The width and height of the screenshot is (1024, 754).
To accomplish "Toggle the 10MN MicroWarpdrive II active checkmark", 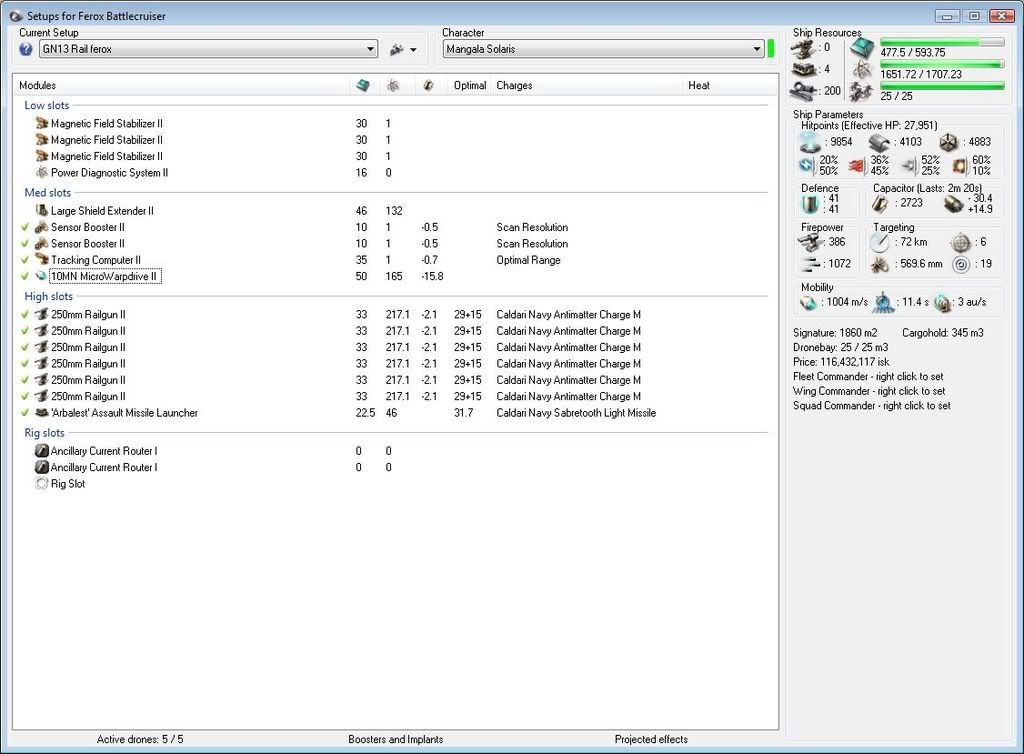I will point(25,276).
